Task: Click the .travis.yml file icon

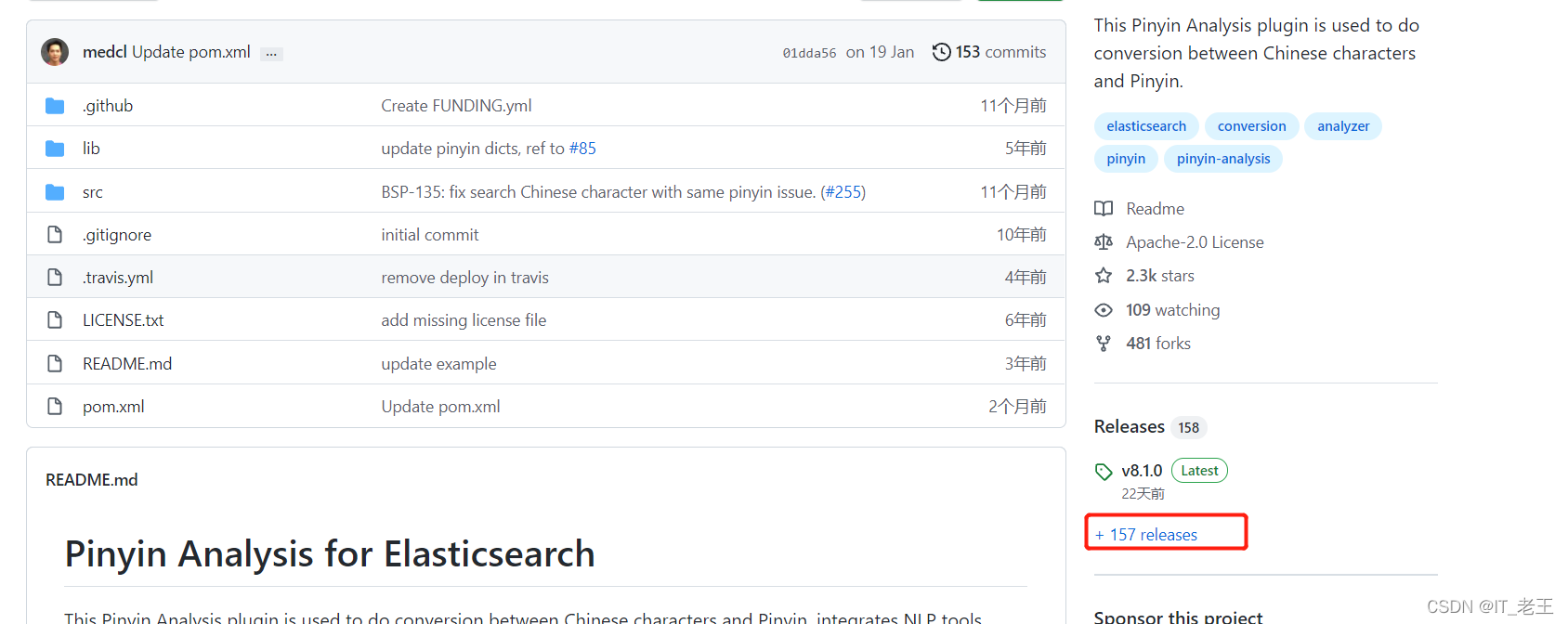Action: pyautogui.click(x=55, y=278)
